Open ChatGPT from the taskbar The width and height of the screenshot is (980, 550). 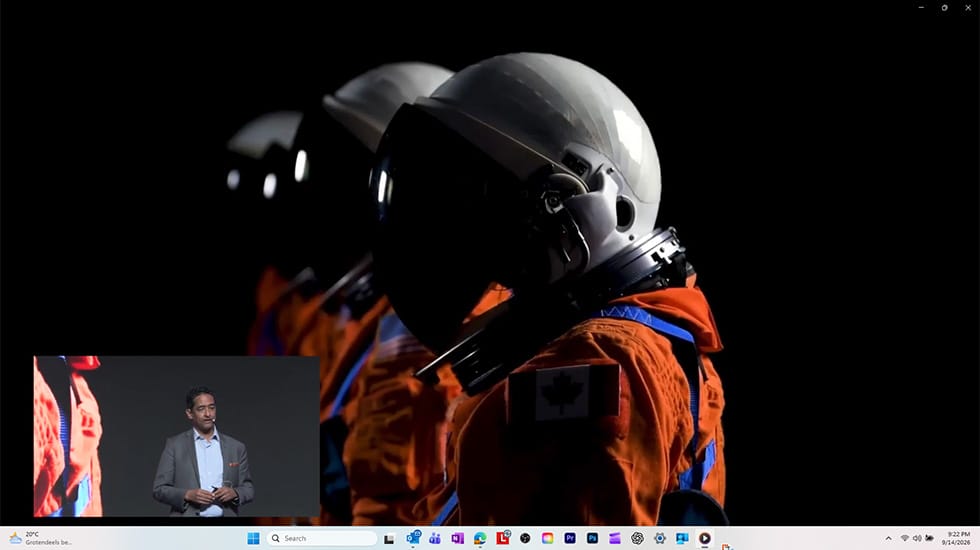pyautogui.click(x=637, y=538)
